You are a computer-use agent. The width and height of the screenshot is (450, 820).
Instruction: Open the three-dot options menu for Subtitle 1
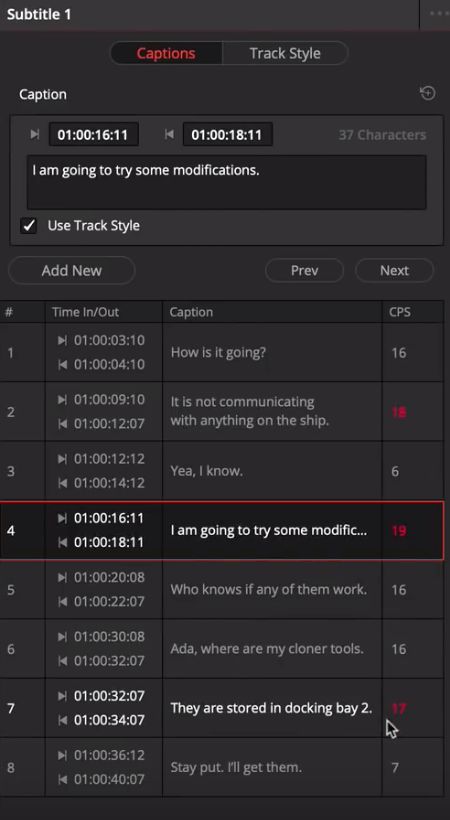(438, 14)
